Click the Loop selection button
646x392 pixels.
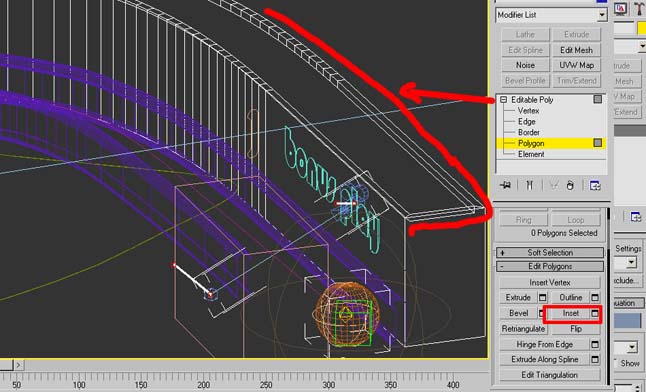576,220
